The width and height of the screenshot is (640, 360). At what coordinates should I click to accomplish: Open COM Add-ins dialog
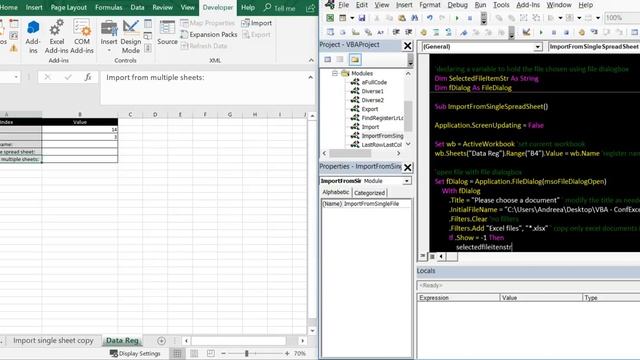click(x=82, y=37)
